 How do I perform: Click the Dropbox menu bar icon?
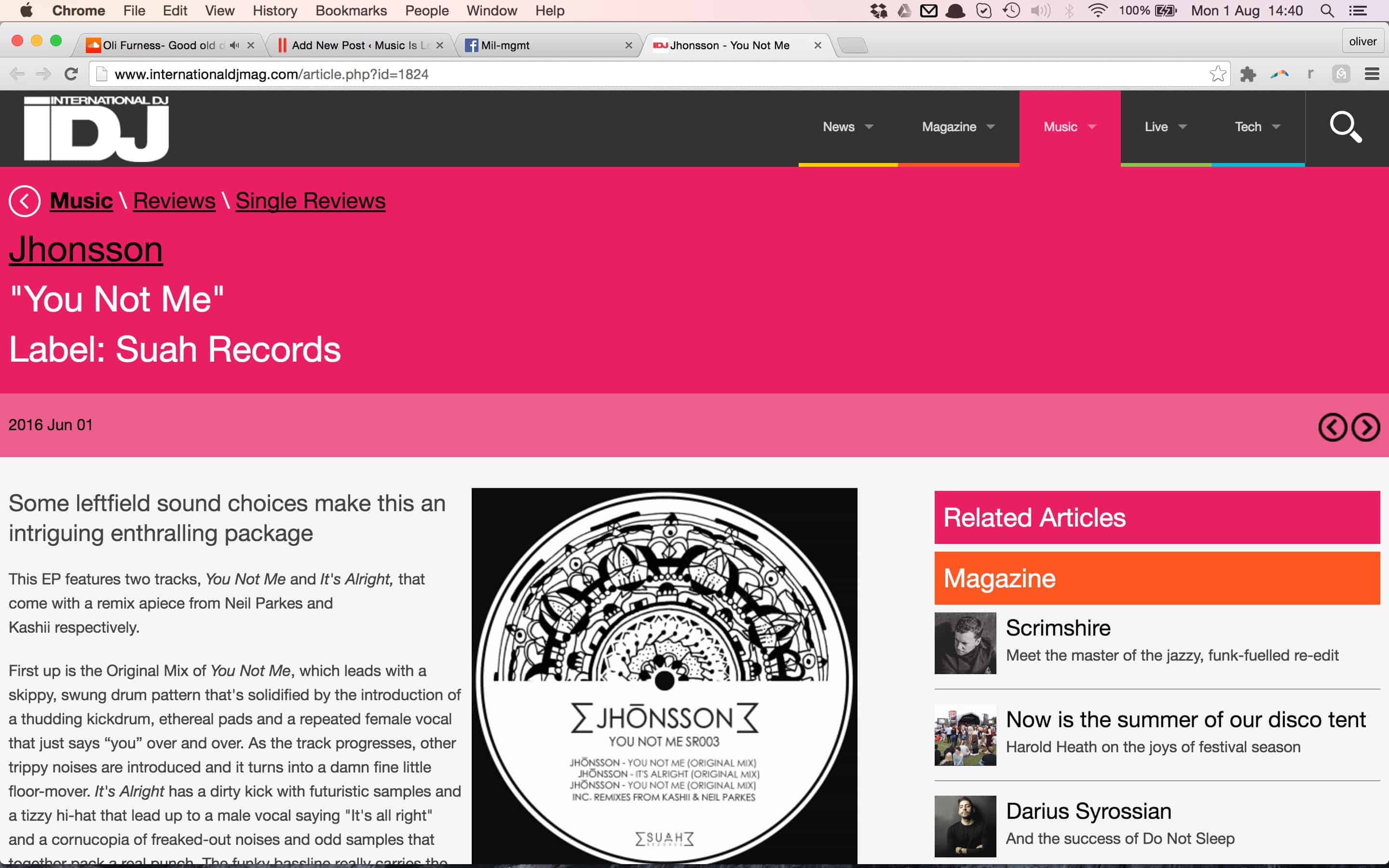[x=878, y=10]
